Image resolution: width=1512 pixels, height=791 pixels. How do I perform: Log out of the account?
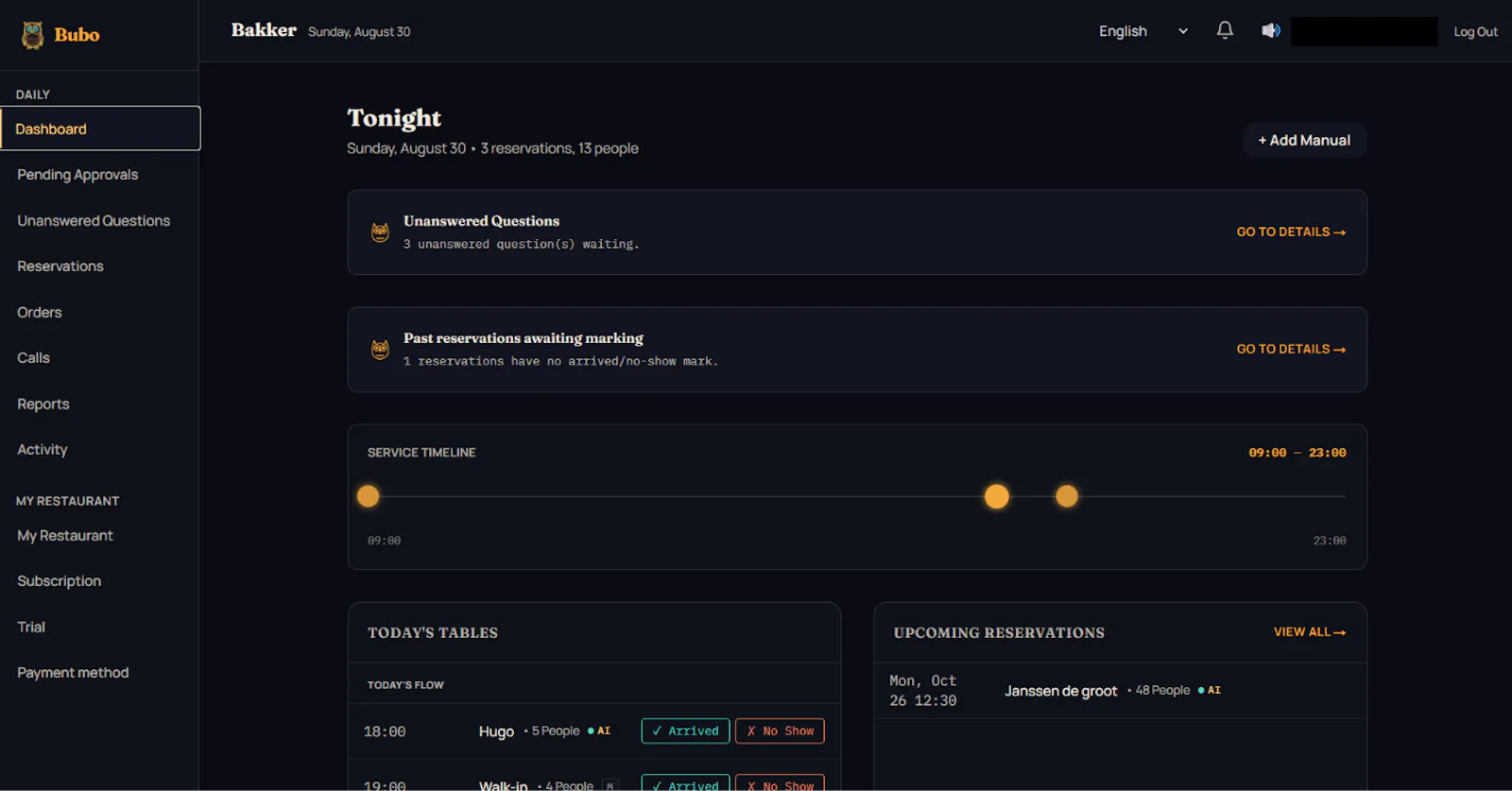(1475, 31)
